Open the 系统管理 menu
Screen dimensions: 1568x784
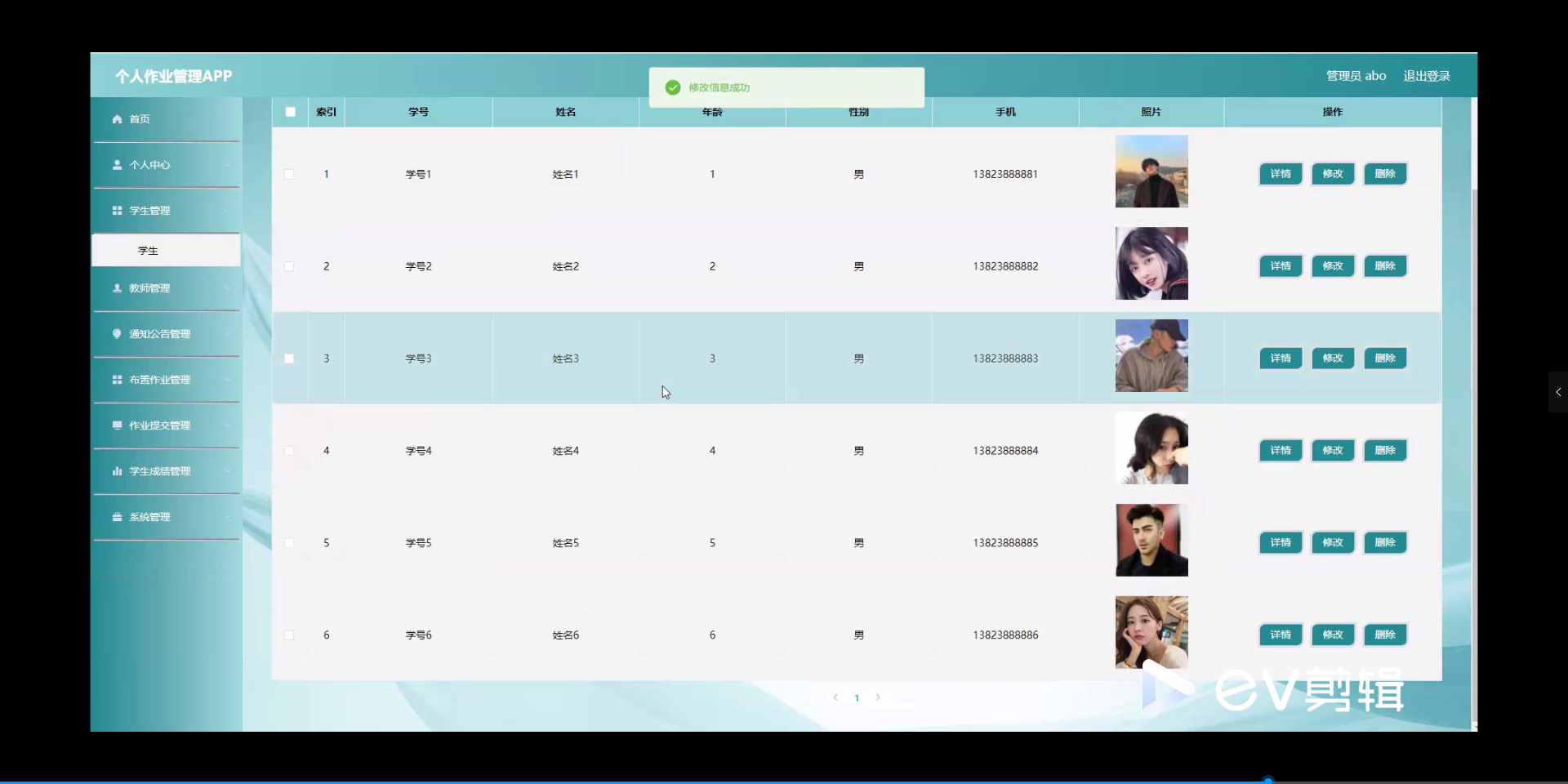pyautogui.click(x=166, y=517)
